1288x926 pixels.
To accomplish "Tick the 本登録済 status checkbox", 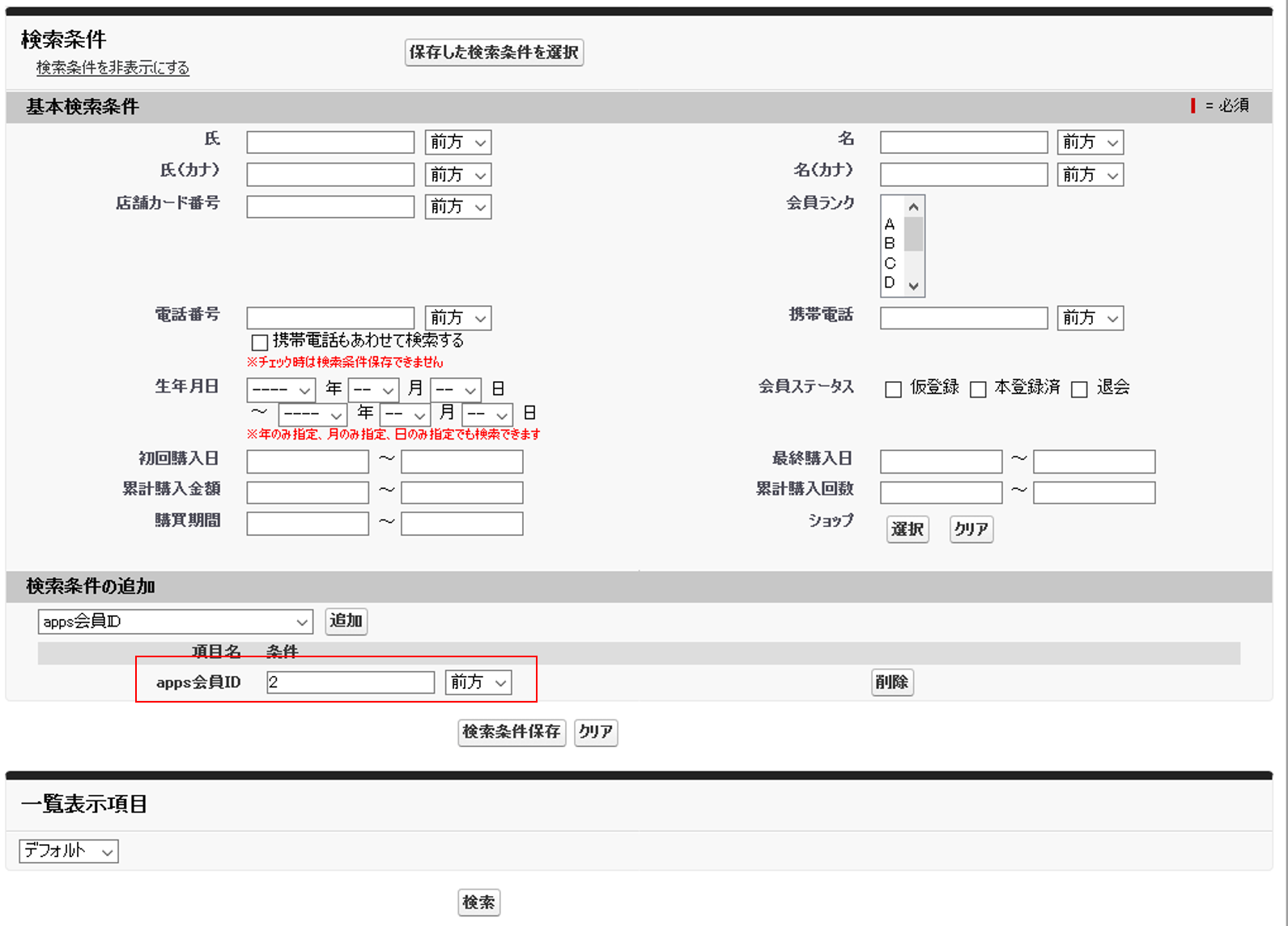I will point(978,389).
